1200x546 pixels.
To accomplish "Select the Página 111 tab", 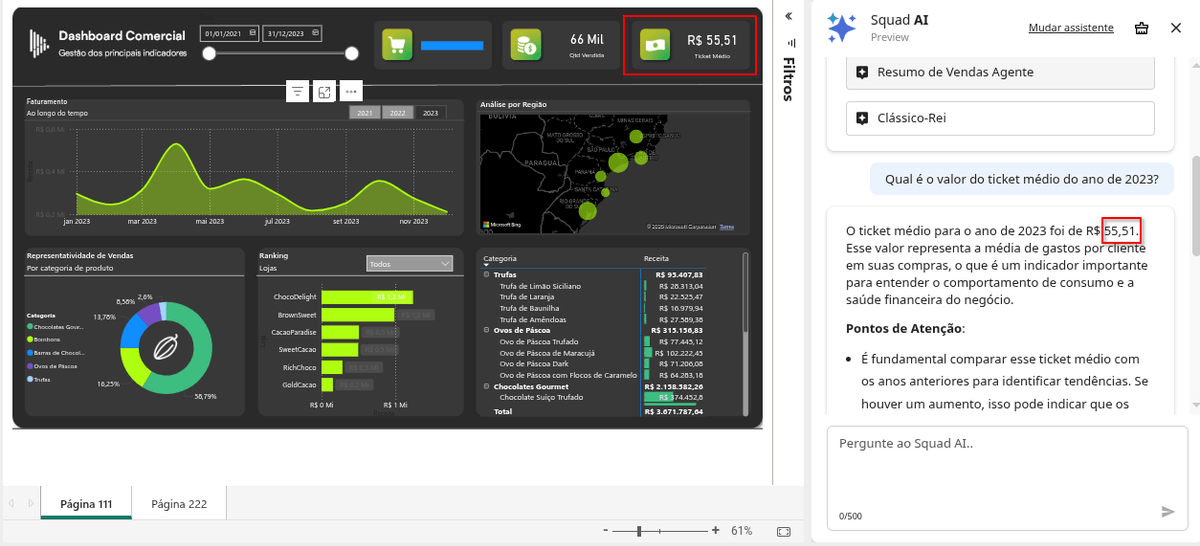I will [86, 504].
